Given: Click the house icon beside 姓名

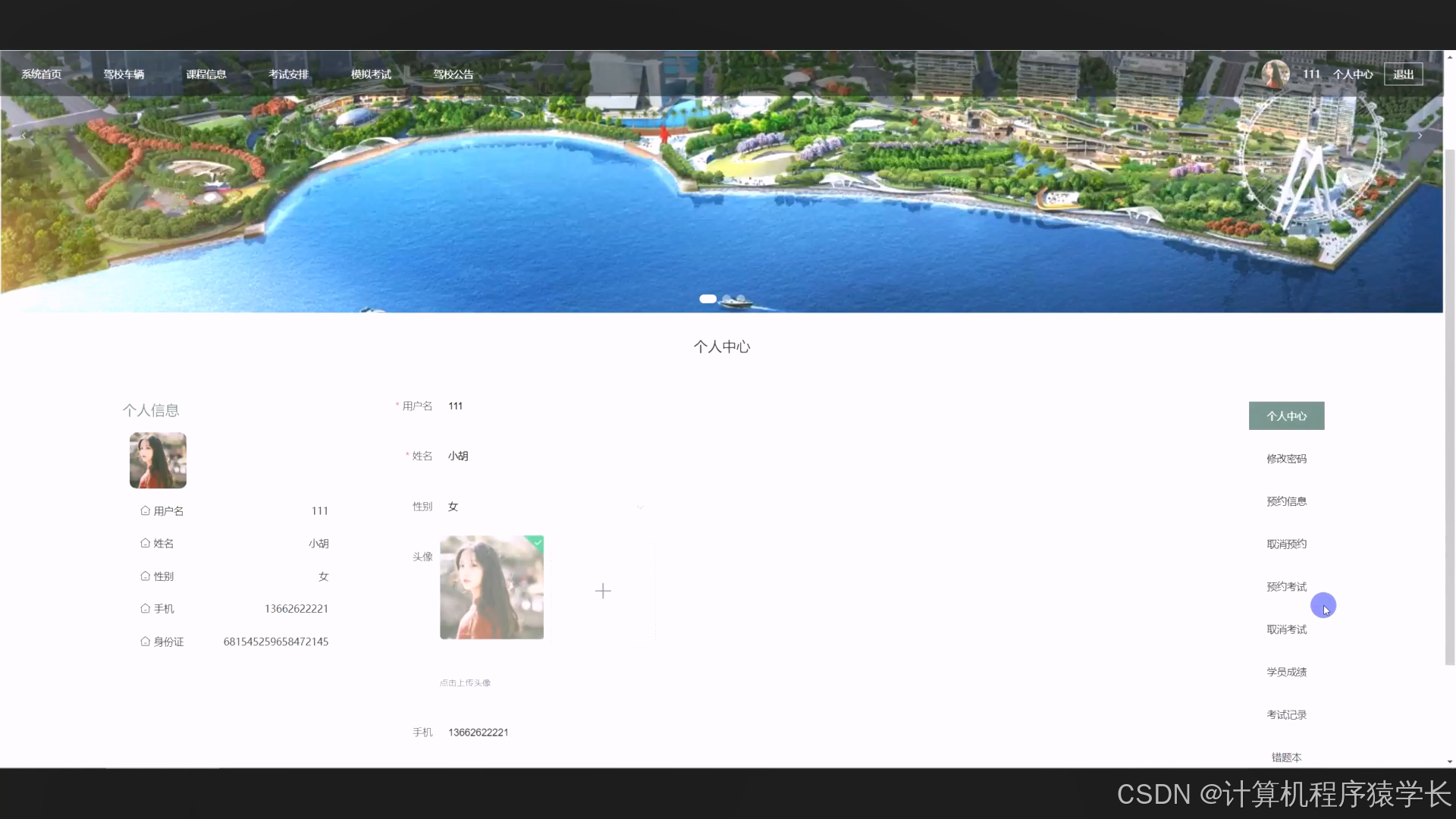Looking at the screenshot, I should click(x=145, y=543).
